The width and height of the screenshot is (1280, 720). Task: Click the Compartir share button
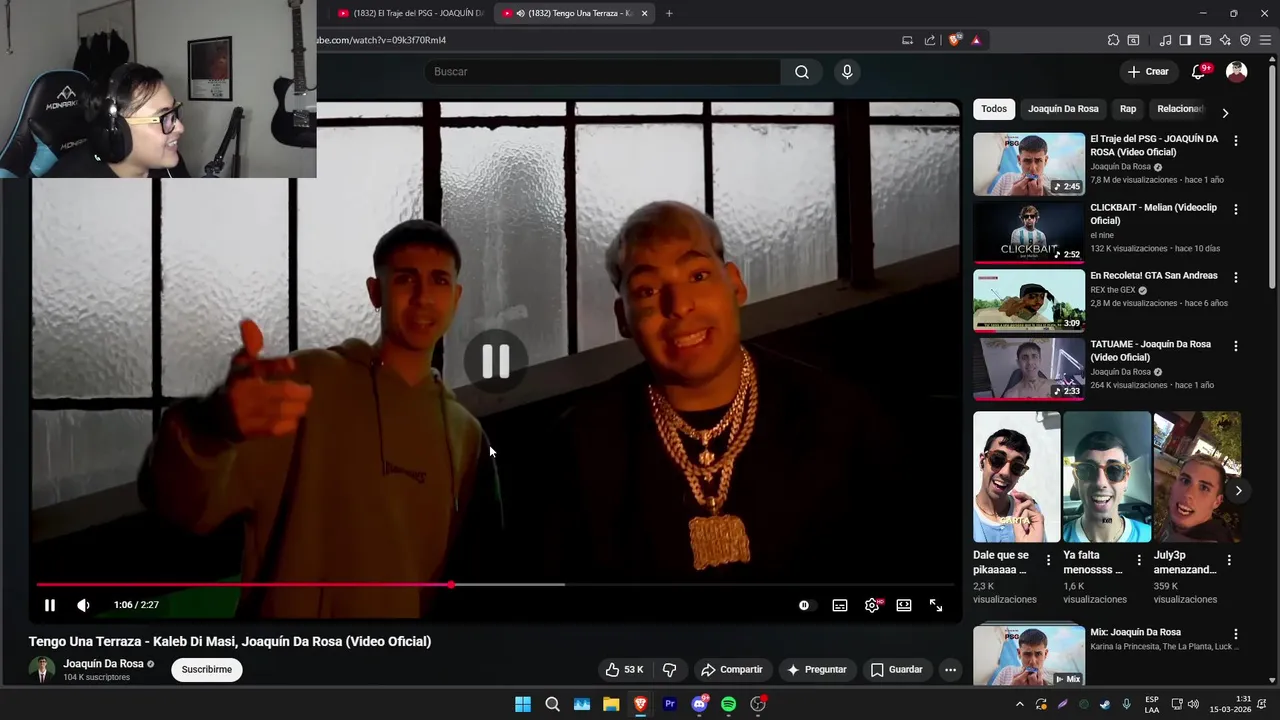(731, 670)
